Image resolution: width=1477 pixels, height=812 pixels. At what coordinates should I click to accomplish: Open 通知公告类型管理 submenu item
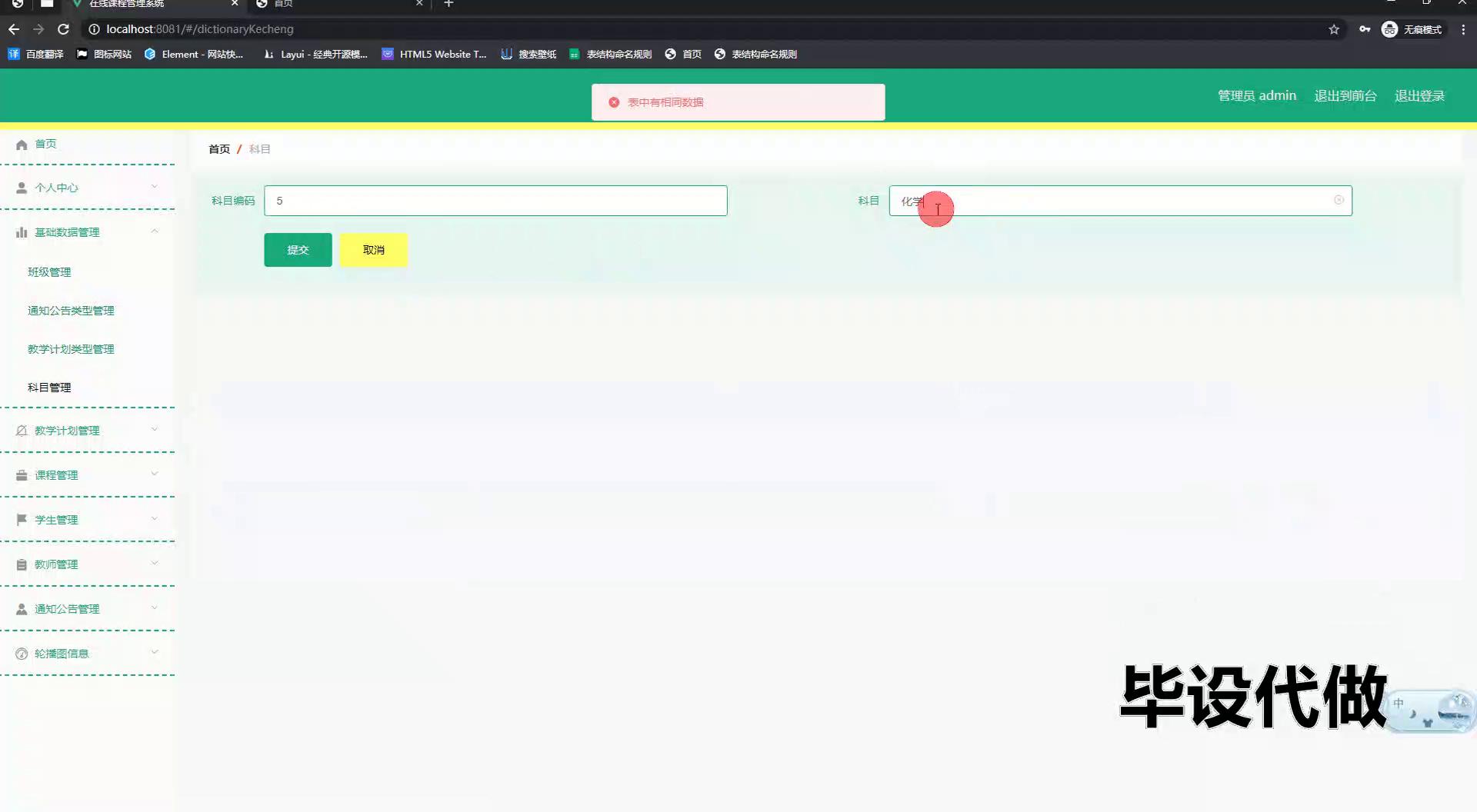pos(71,311)
